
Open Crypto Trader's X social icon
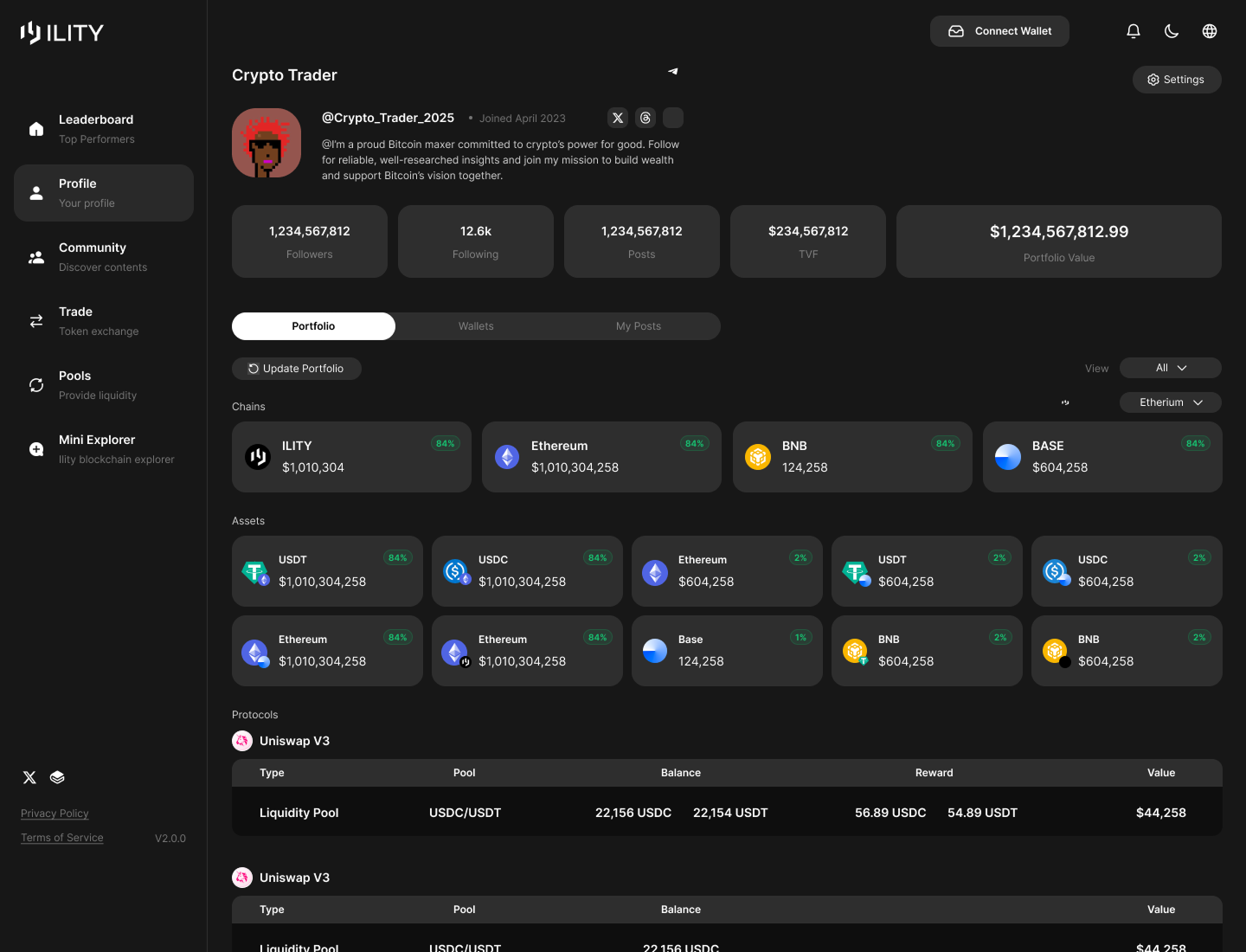pyautogui.click(x=618, y=118)
